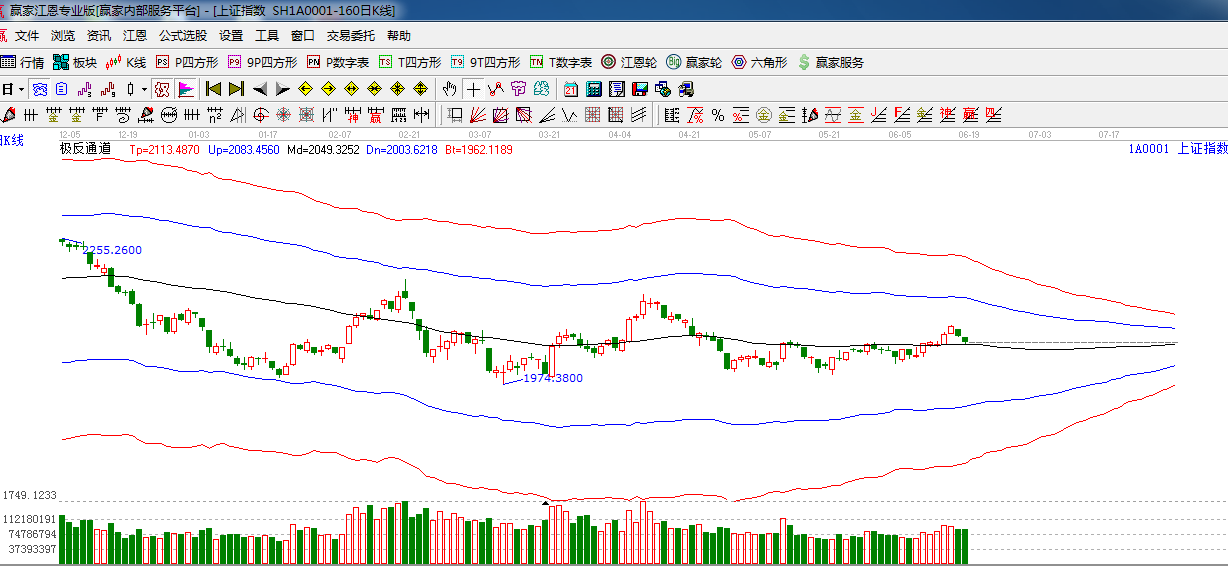1228x566 pixels.
Task: Toggle the crosshair cursor button
Action: click(x=473, y=89)
